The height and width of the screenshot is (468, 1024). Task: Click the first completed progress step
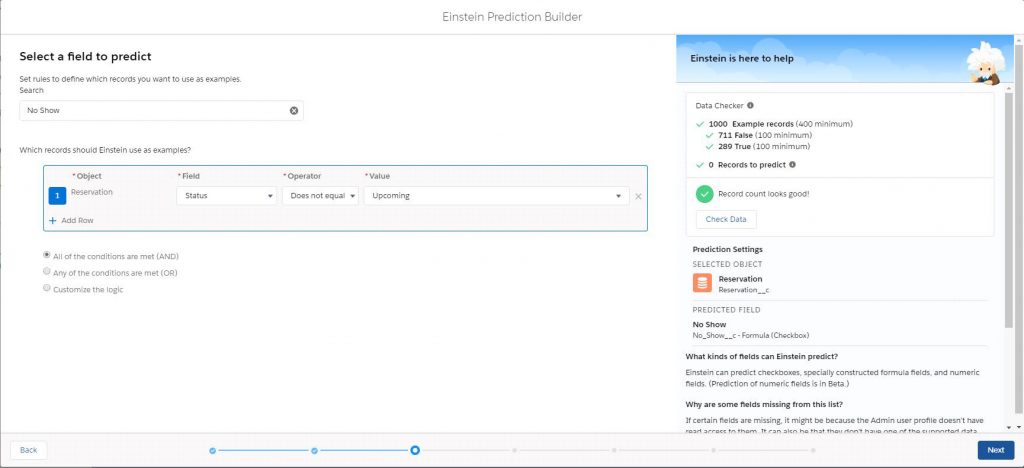pyautogui.click(x=213, y=450)
